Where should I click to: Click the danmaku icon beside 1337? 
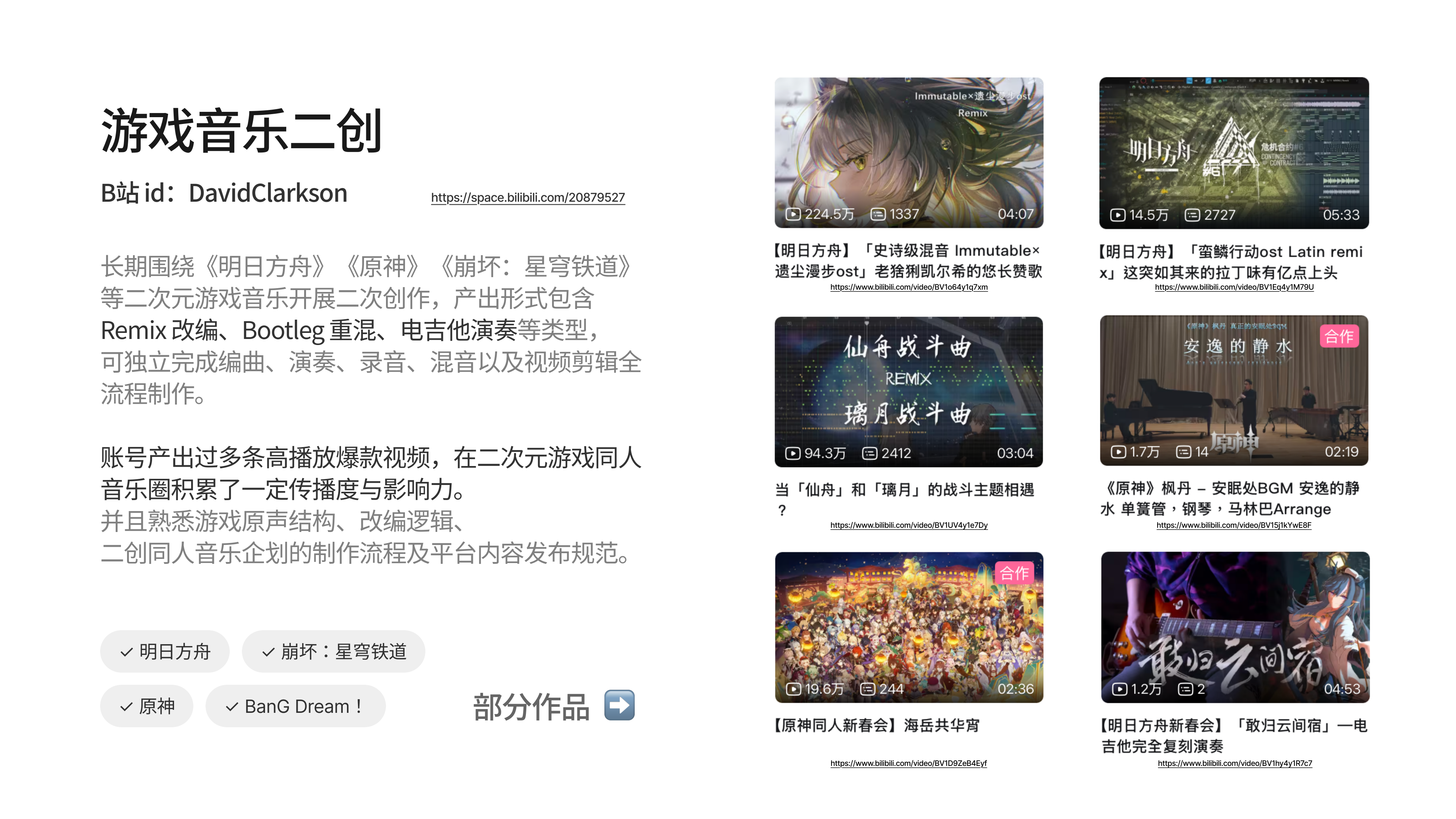[x=878, y=214]
